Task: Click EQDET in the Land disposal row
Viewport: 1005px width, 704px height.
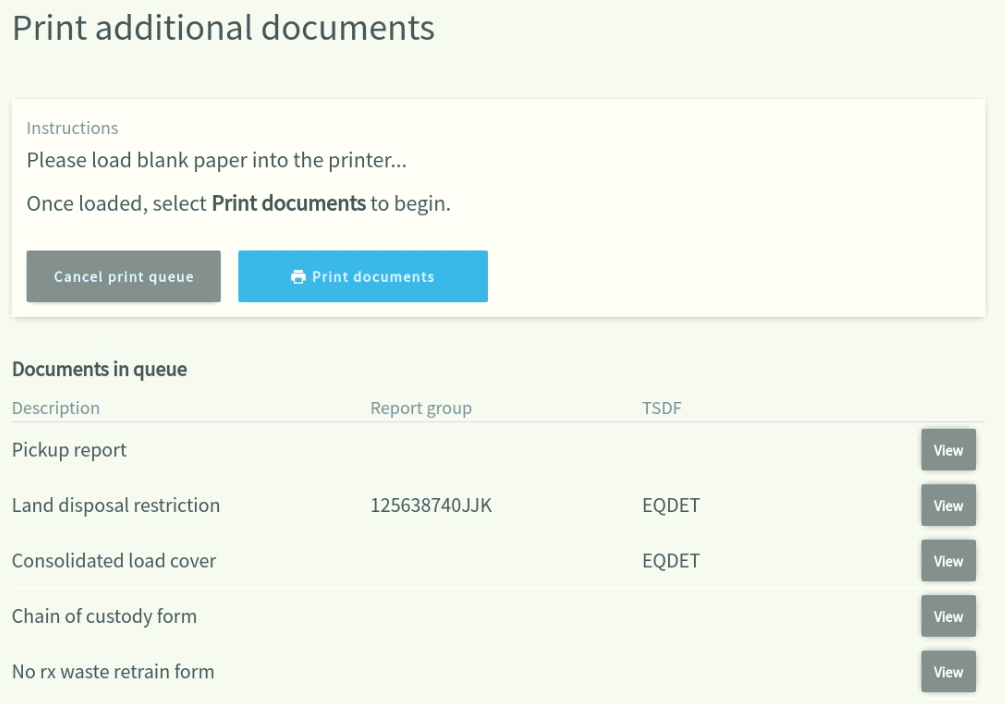Action: tap(671, 505)
